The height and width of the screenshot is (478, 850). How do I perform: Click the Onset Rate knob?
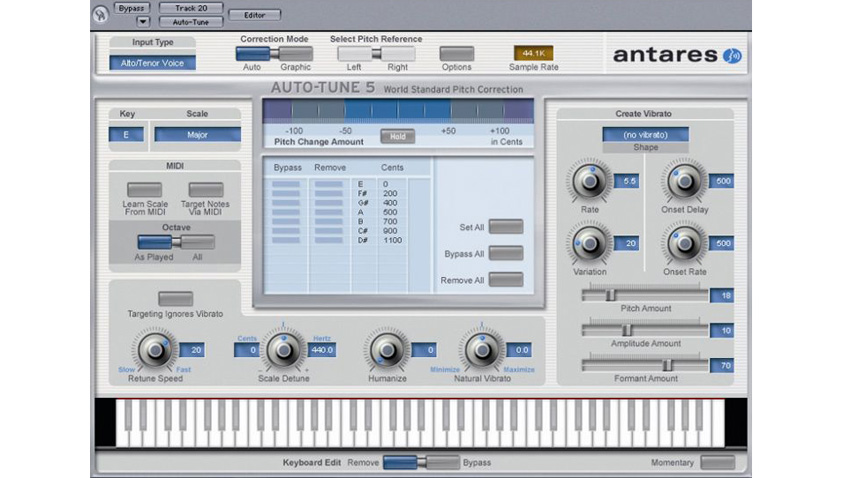684,244
